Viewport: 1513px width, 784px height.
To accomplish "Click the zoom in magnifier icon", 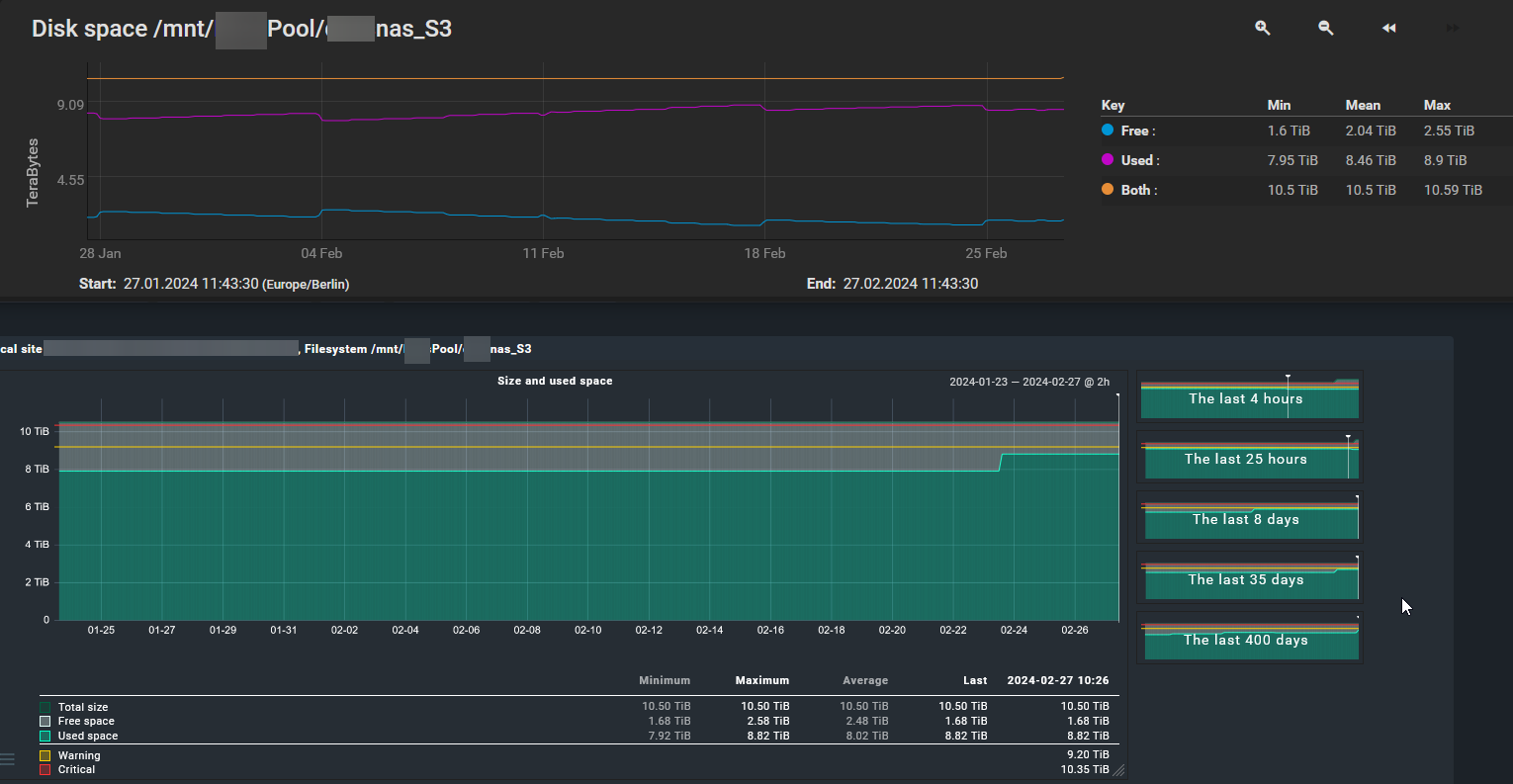I will point(1262,29).
